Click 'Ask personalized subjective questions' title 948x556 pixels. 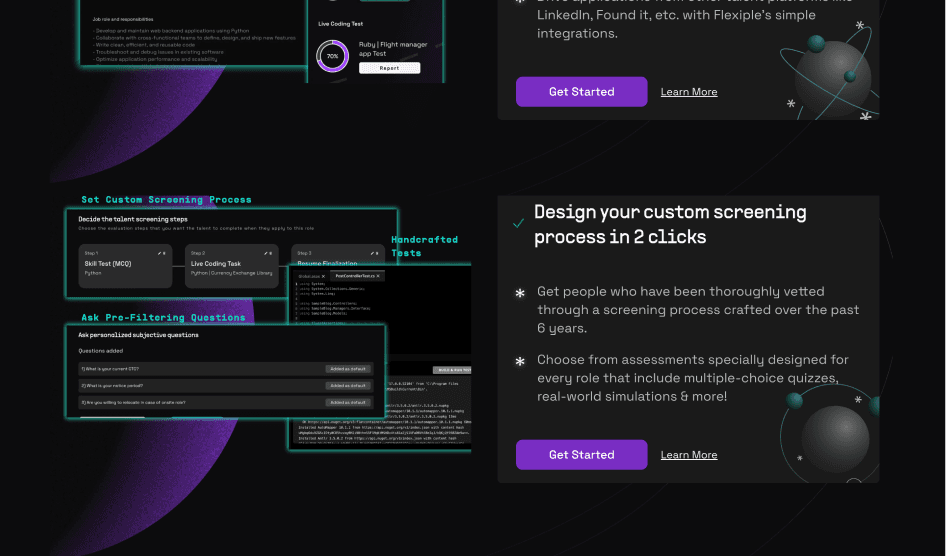pyautogui.click(x=138, y=335)
